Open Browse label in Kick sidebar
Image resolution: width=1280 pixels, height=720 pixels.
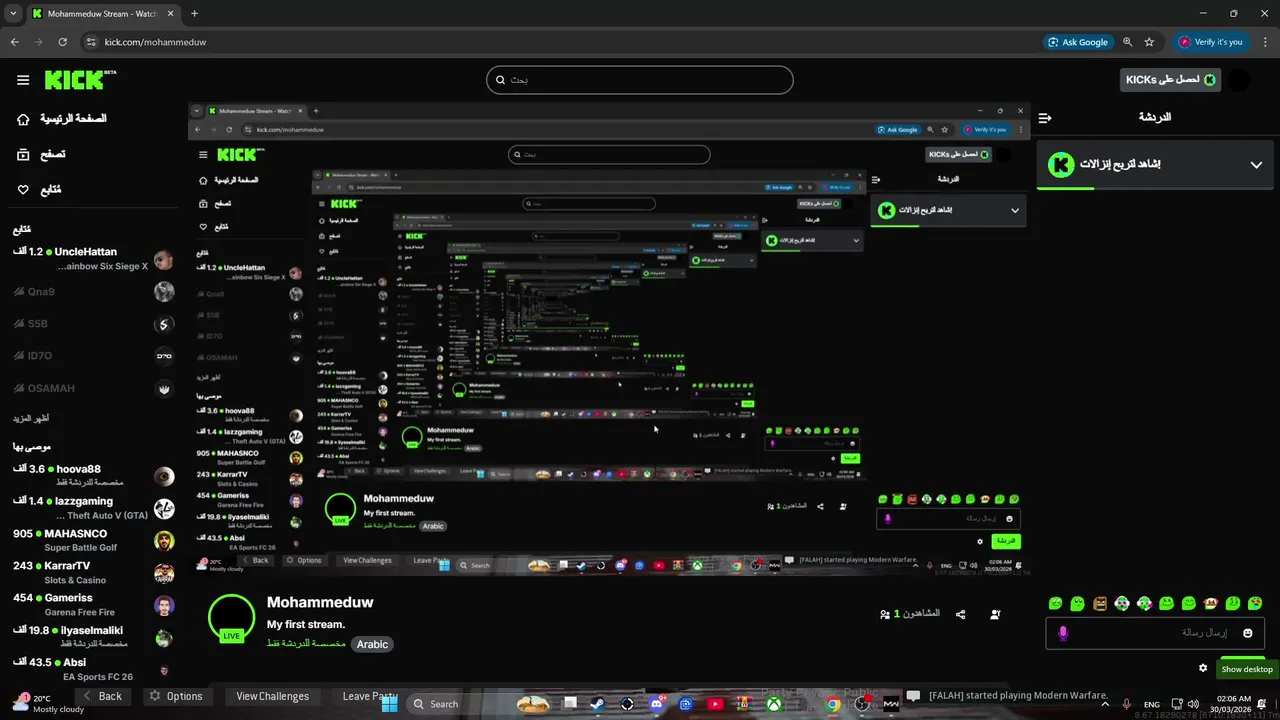point(53,154)
